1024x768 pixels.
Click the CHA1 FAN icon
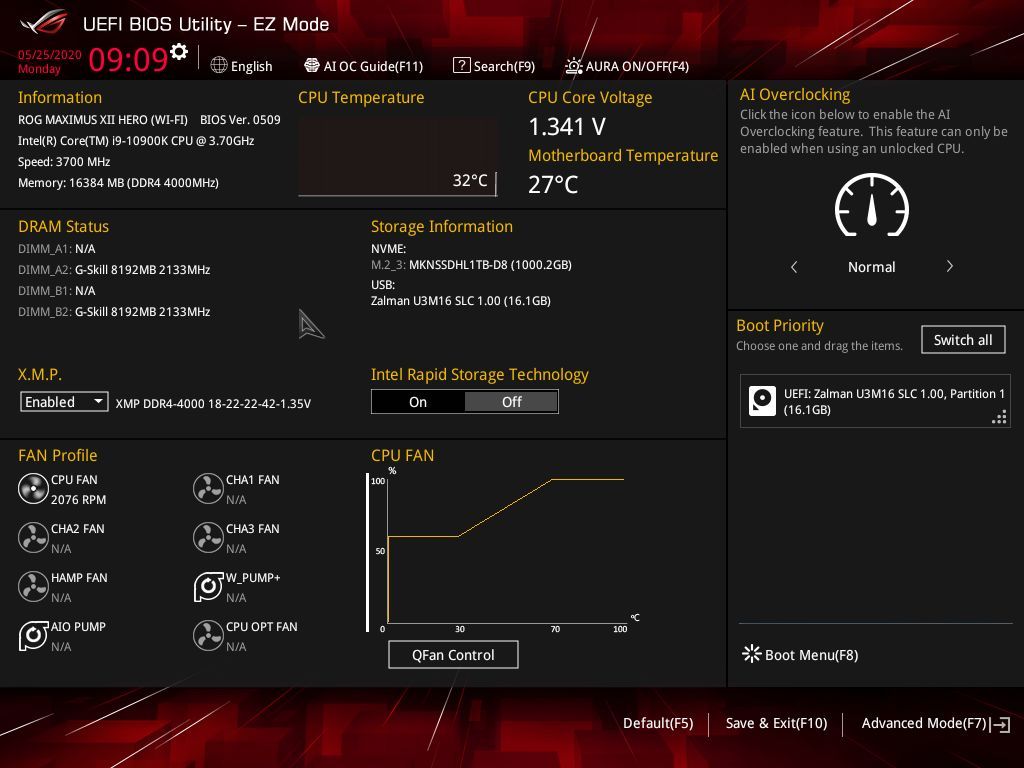tap(208, 488)
